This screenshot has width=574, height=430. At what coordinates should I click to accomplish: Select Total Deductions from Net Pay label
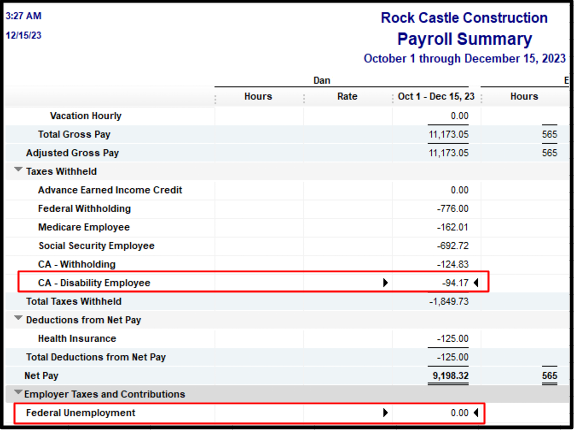pos(96,357)
